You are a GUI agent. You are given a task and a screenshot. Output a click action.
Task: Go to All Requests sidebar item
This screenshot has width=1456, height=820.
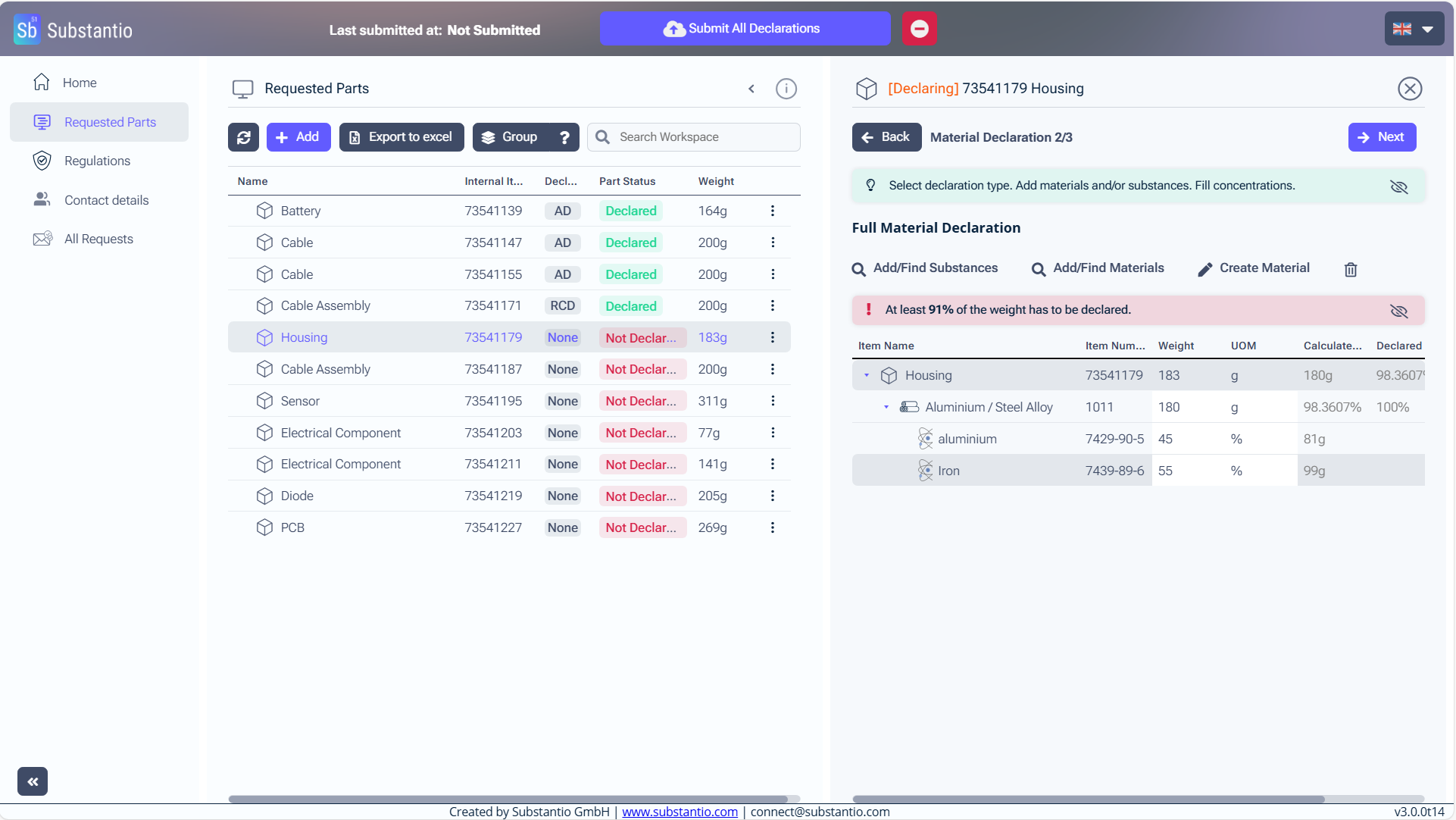coord(98,239)
